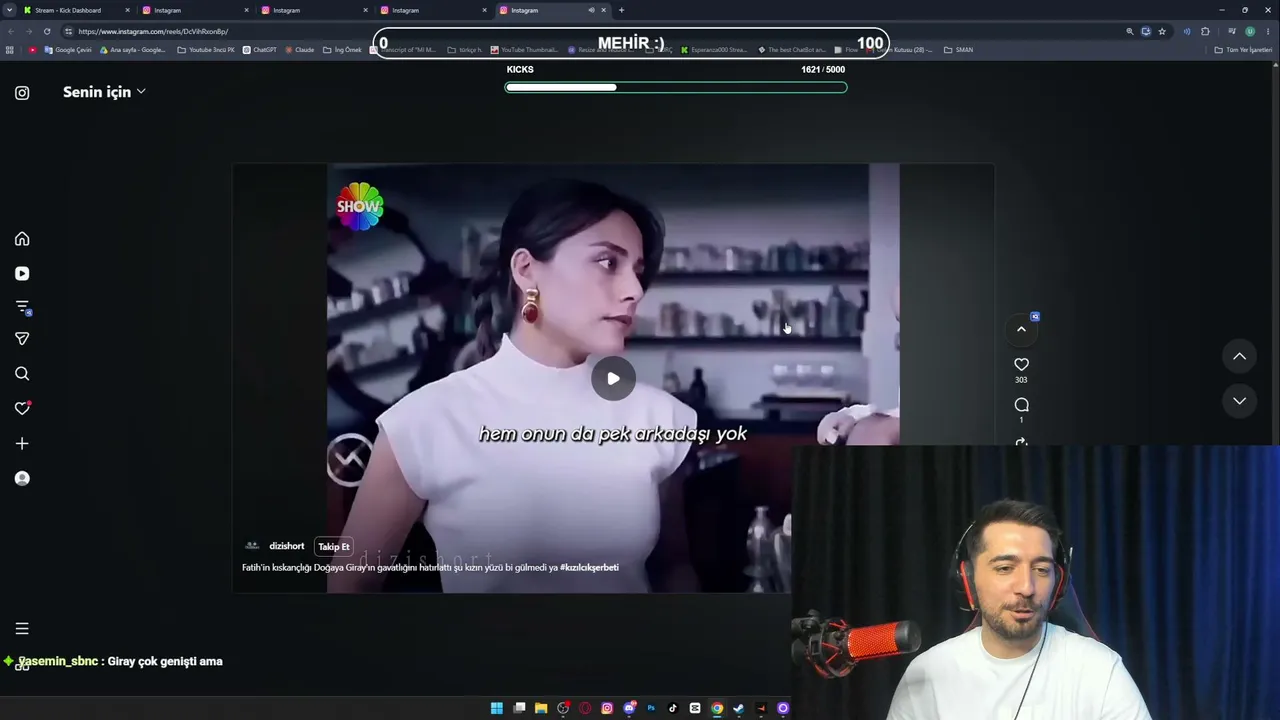Open Chrome tab search dropdown
Image resolution: width=1280 pixels, height=720 pixels.
coord(9,10)
